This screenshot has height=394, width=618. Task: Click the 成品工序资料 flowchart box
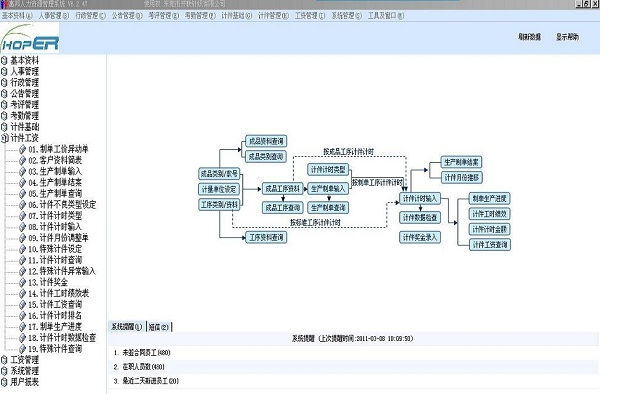coord(283,189)
